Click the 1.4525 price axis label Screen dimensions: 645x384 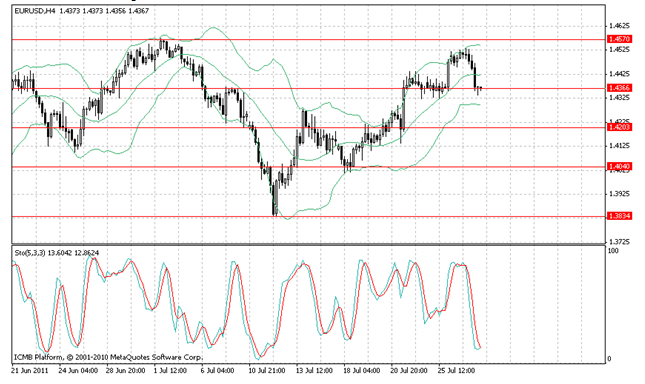[x=619, y=50]
